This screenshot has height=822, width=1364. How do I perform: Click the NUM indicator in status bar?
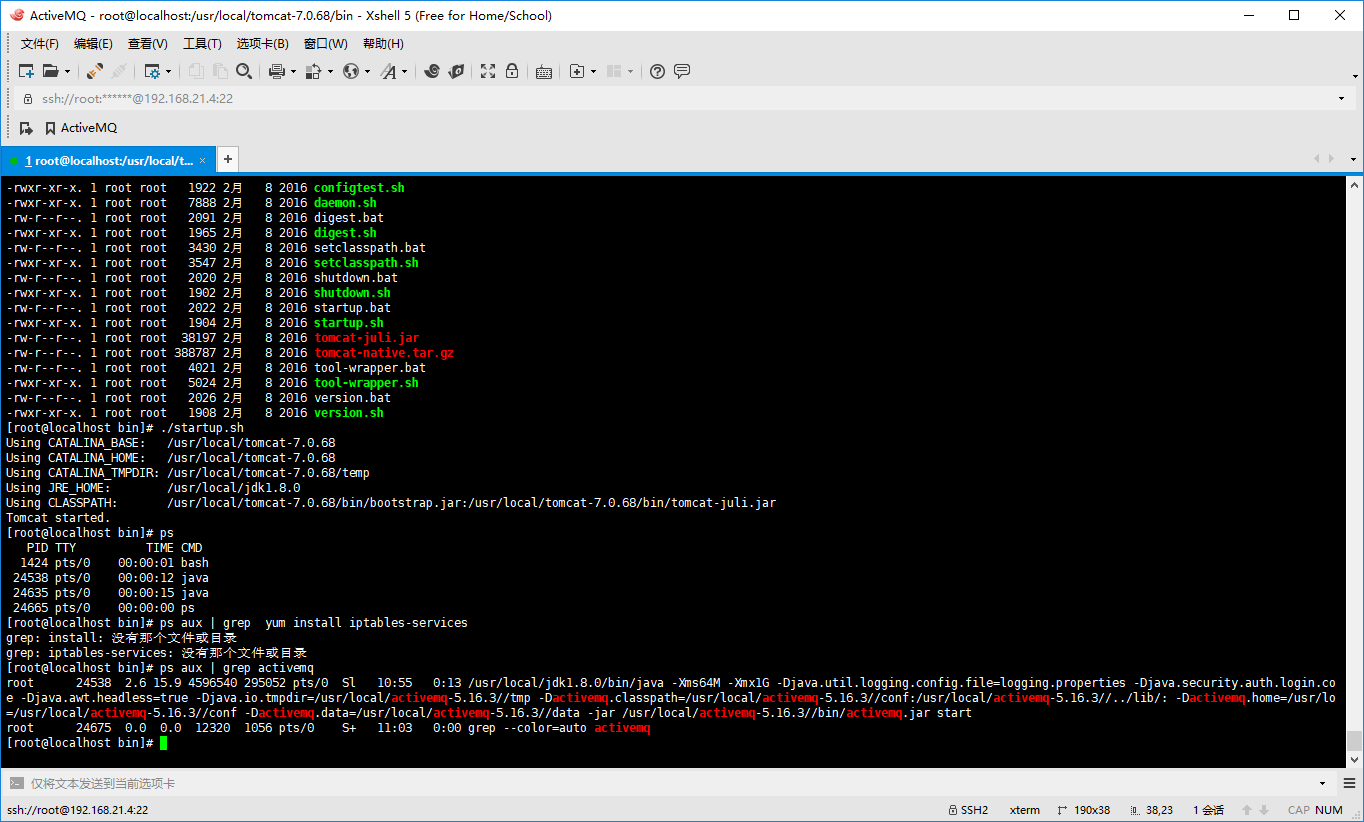pos(1329,810)
